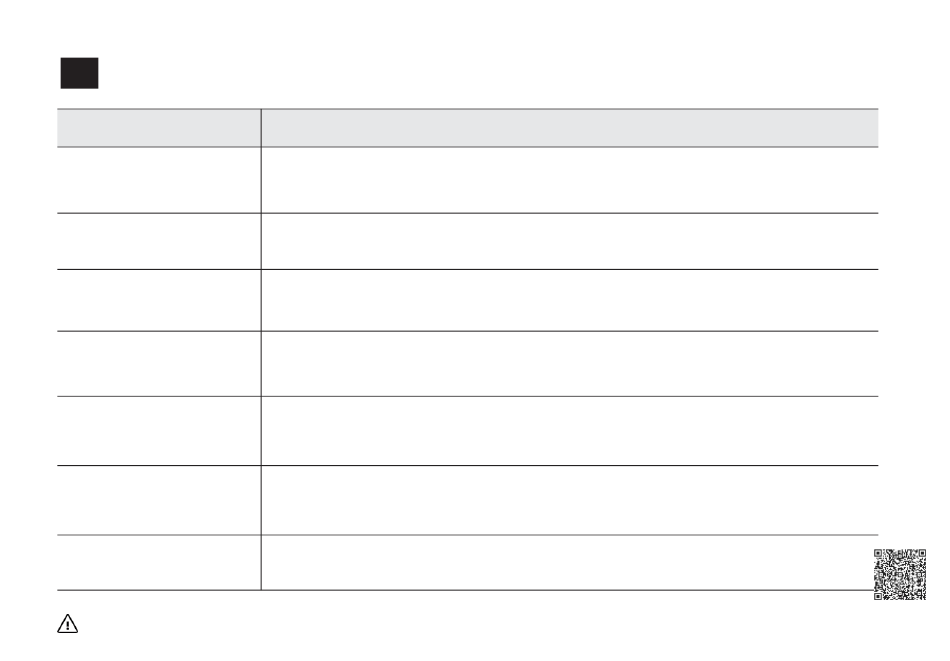Click sixth body row's narrow column cell
The height and width of the screenshot is (661, 950).
159,500
